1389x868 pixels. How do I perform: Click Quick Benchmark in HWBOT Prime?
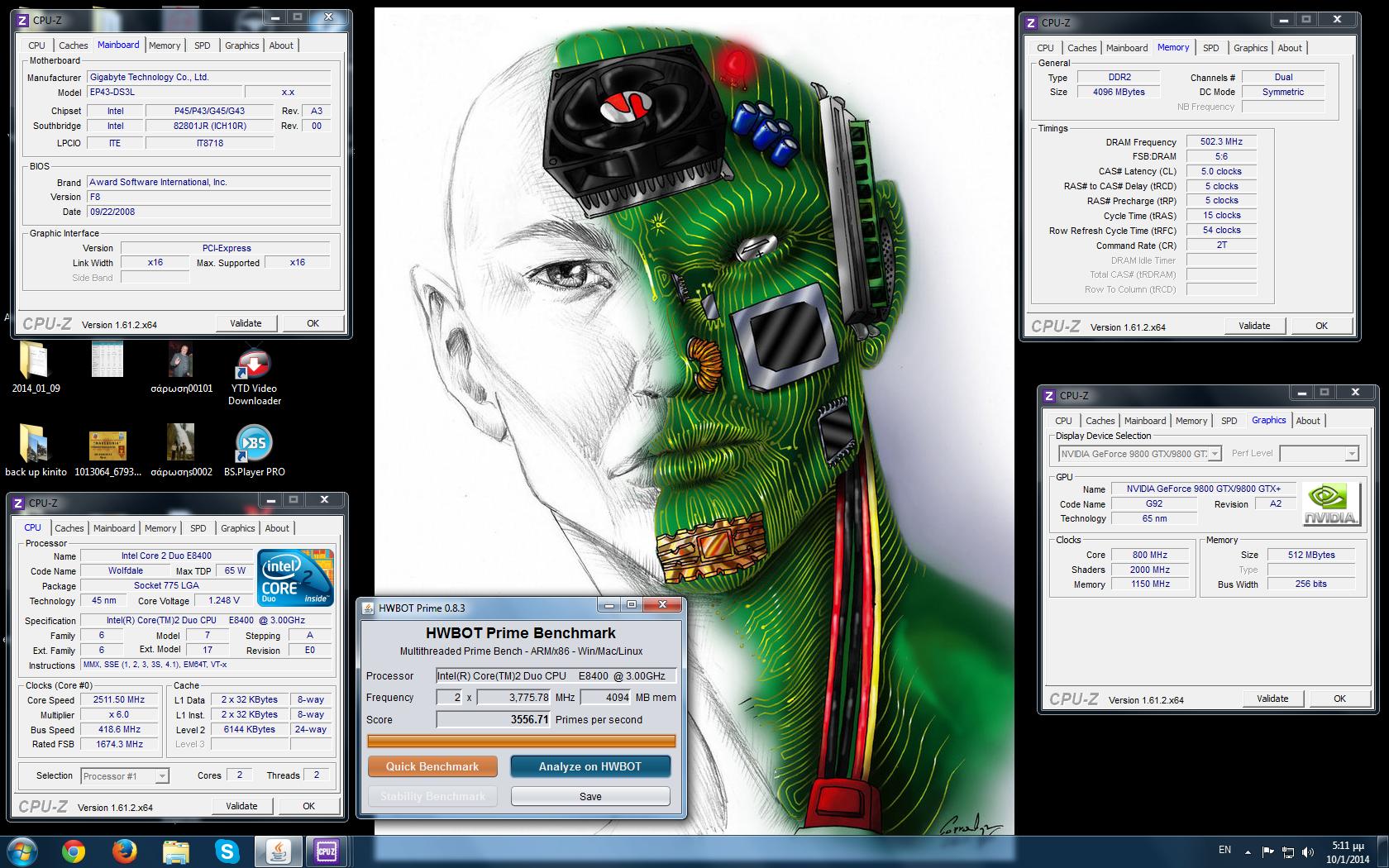432,766
